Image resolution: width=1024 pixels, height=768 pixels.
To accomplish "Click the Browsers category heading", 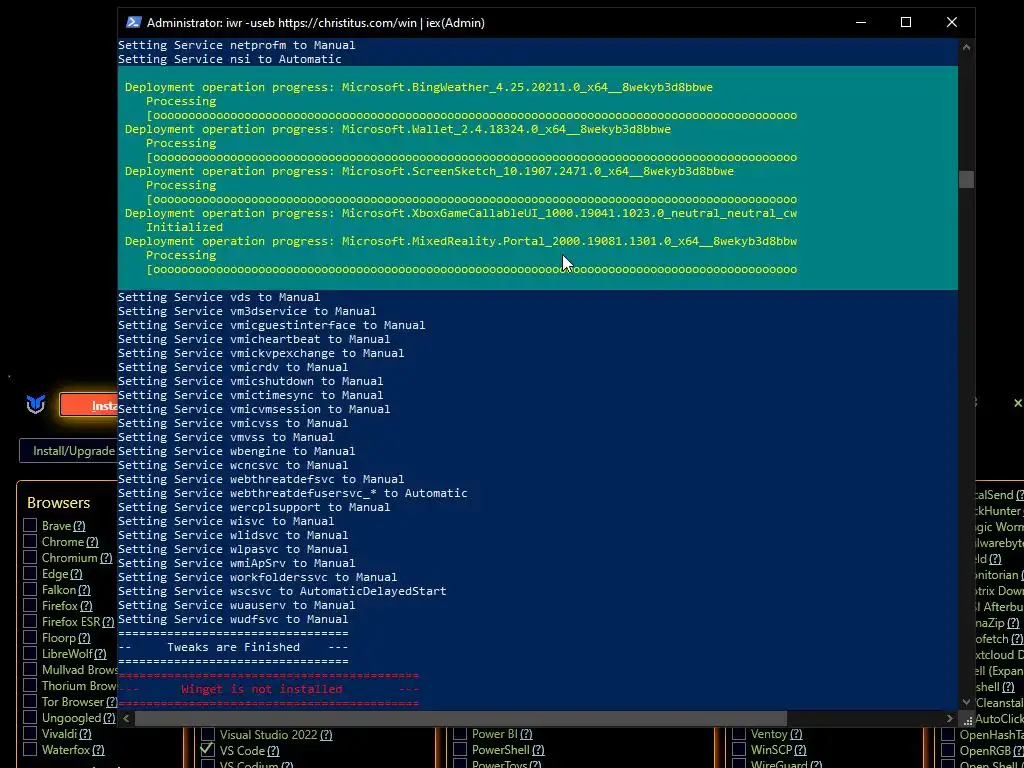I will tap(59, 502).
